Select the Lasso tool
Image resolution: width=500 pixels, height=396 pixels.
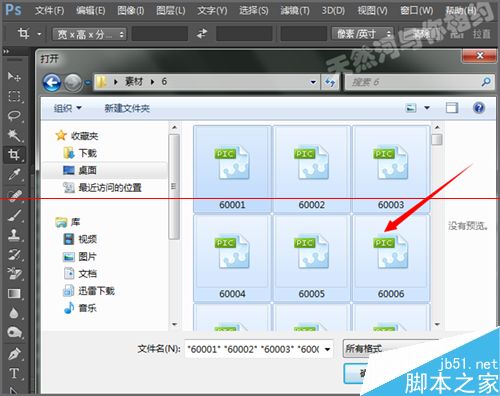tap(14, 116)
